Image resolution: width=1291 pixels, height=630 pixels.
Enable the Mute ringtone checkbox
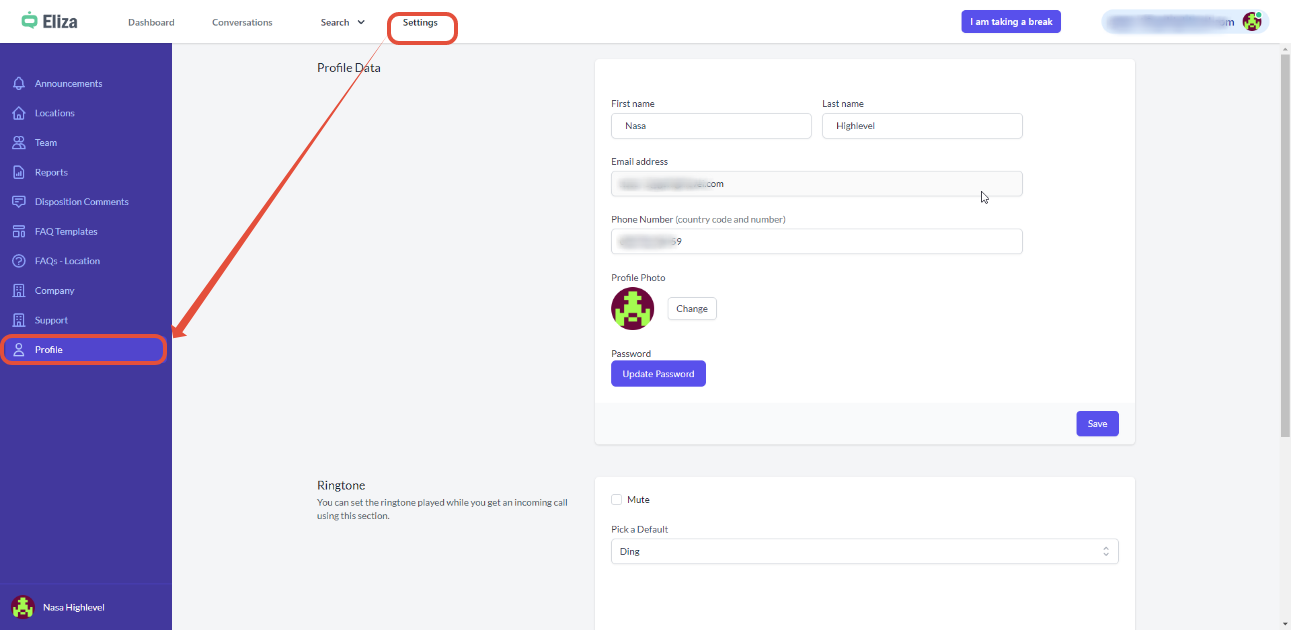click(617, 500)
